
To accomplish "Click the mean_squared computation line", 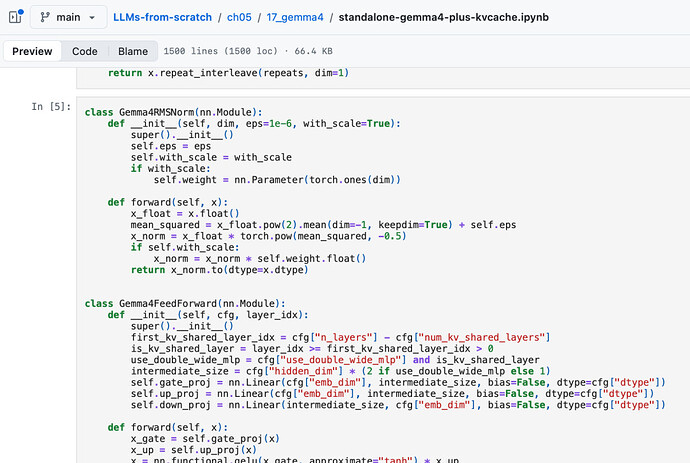I will point(323,225).
